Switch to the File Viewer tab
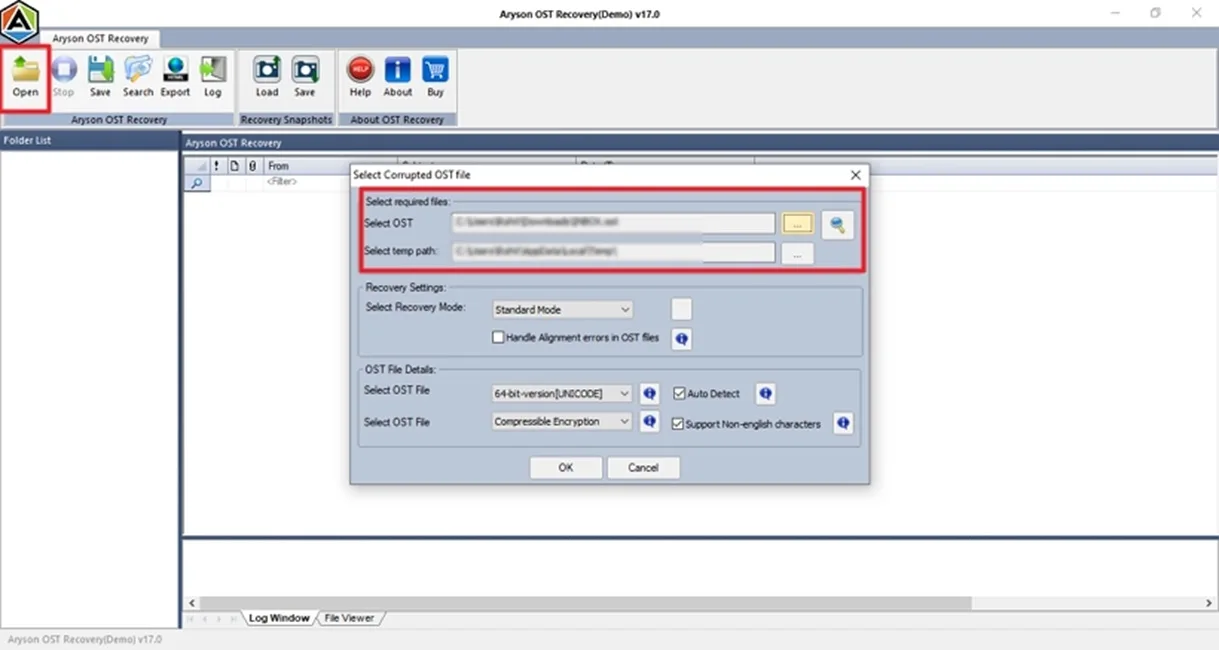 349,618
